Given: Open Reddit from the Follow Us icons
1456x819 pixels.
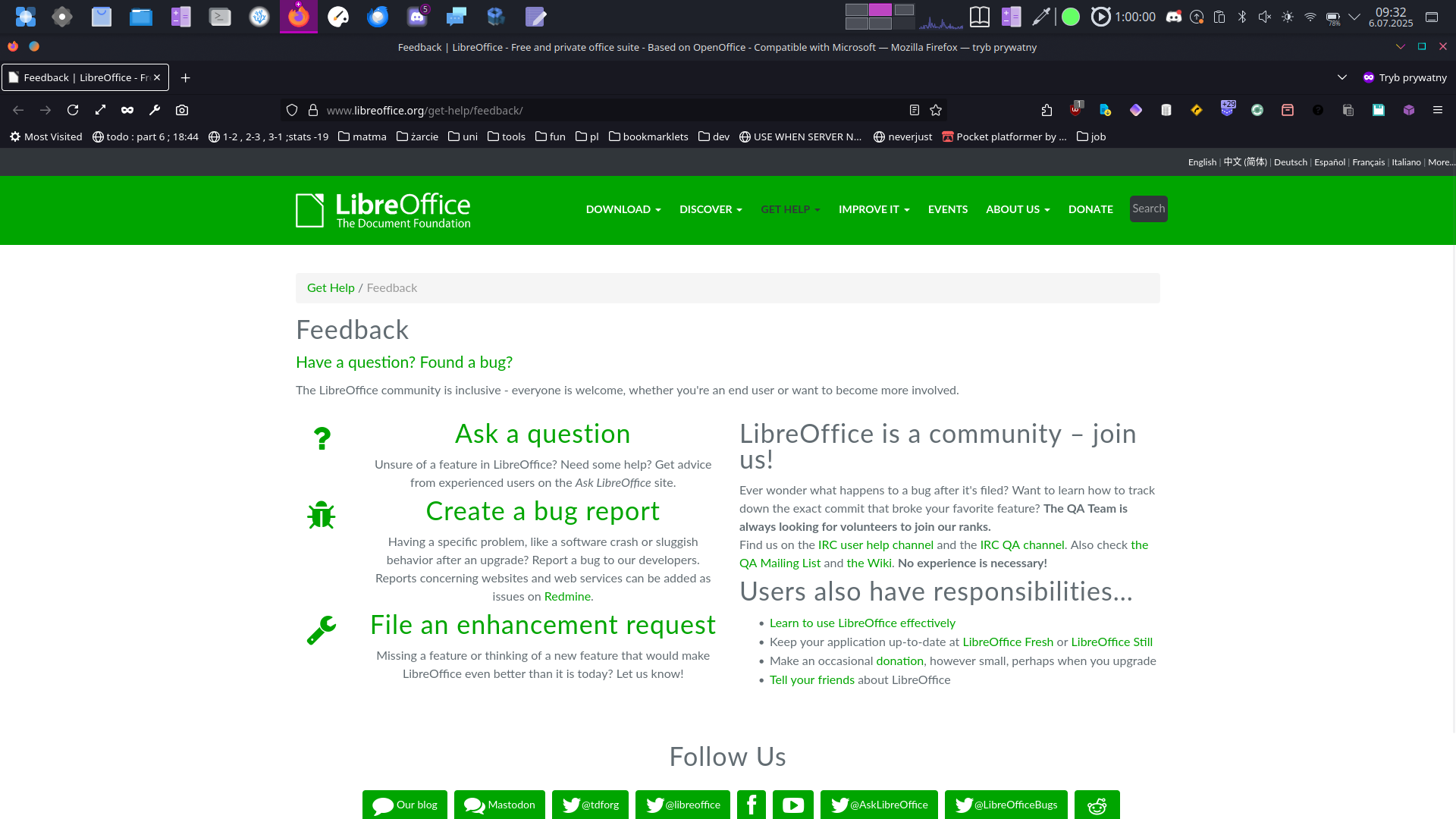Looking at the screenshot, I should point(1097,805).
